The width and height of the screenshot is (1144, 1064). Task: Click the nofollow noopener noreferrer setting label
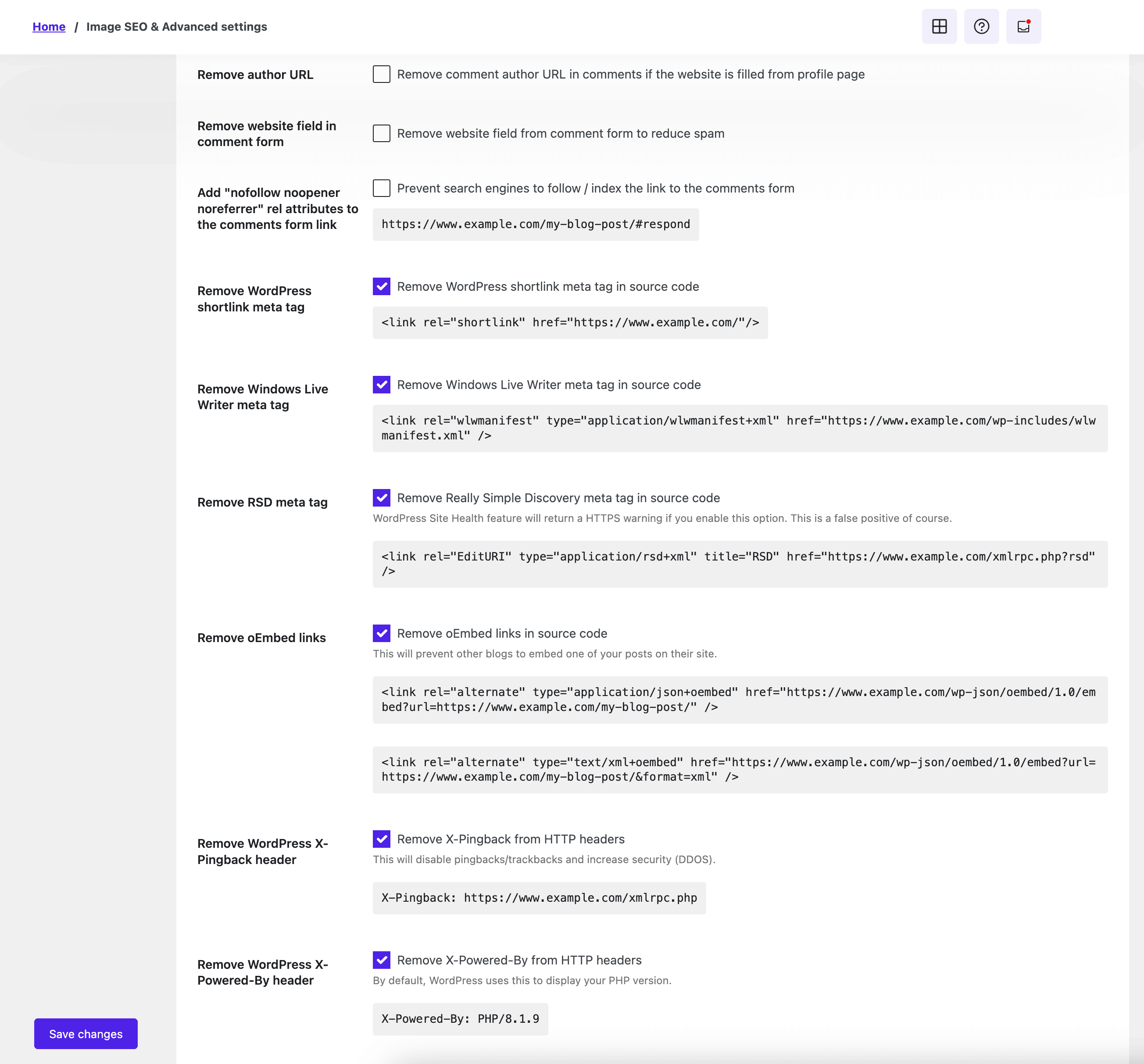click(x=278, y=209)
